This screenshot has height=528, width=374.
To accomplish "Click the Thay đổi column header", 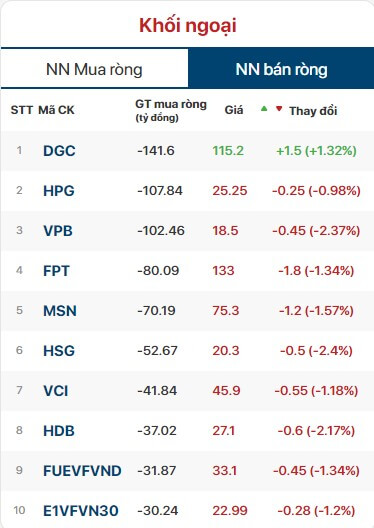I will [x=313, y=110].
